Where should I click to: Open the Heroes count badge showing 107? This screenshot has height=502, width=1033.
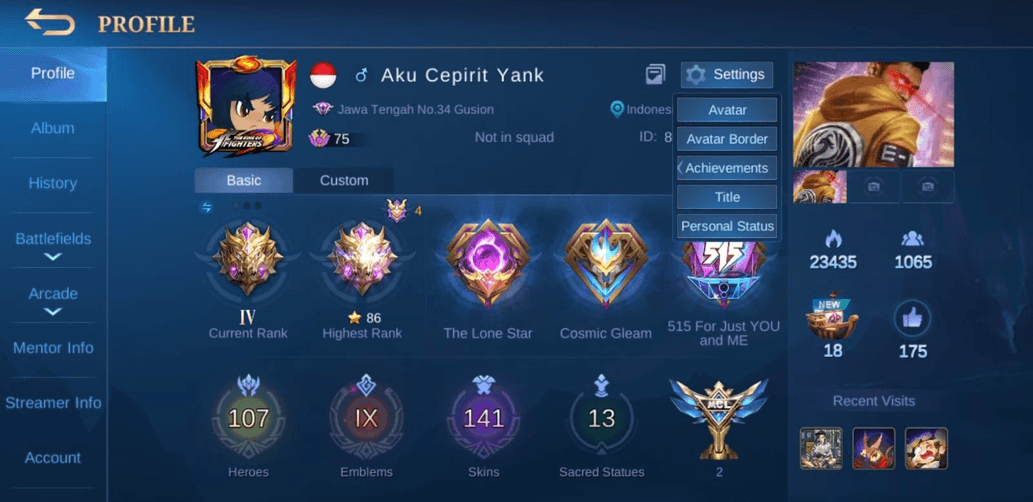point(248,418)
